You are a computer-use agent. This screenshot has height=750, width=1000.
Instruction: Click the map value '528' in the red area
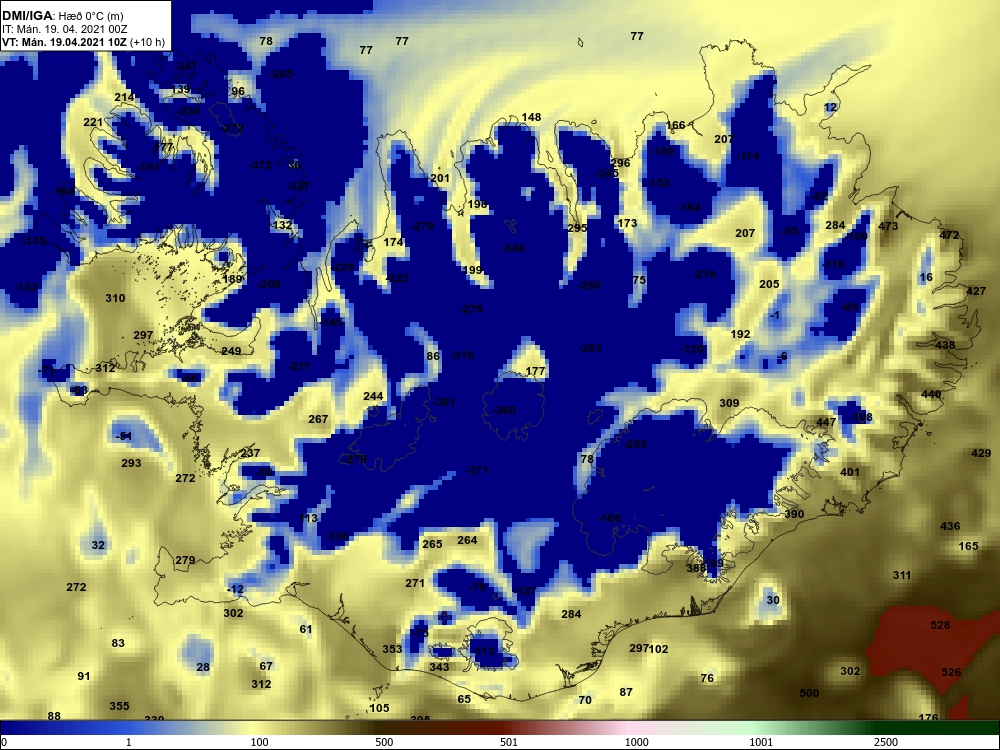pos(940,625)
